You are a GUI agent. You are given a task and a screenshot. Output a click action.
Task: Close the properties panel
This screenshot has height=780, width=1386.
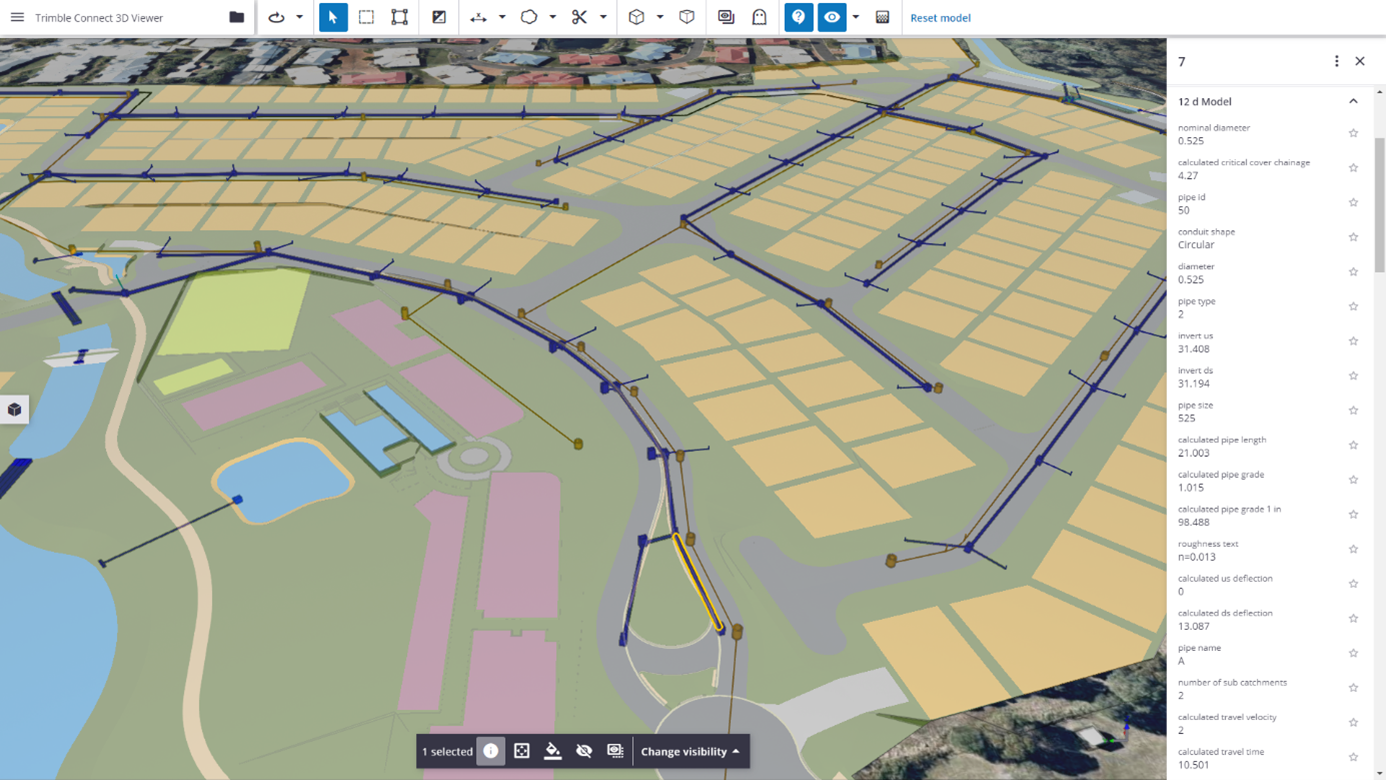click(x=1360, y=61)
